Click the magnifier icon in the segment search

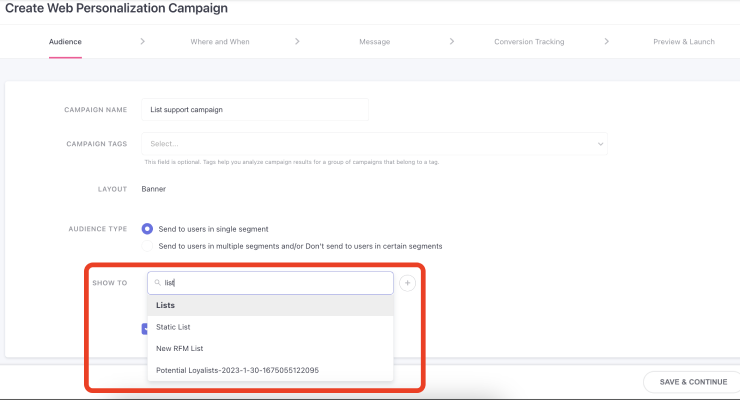pos(158,283)
